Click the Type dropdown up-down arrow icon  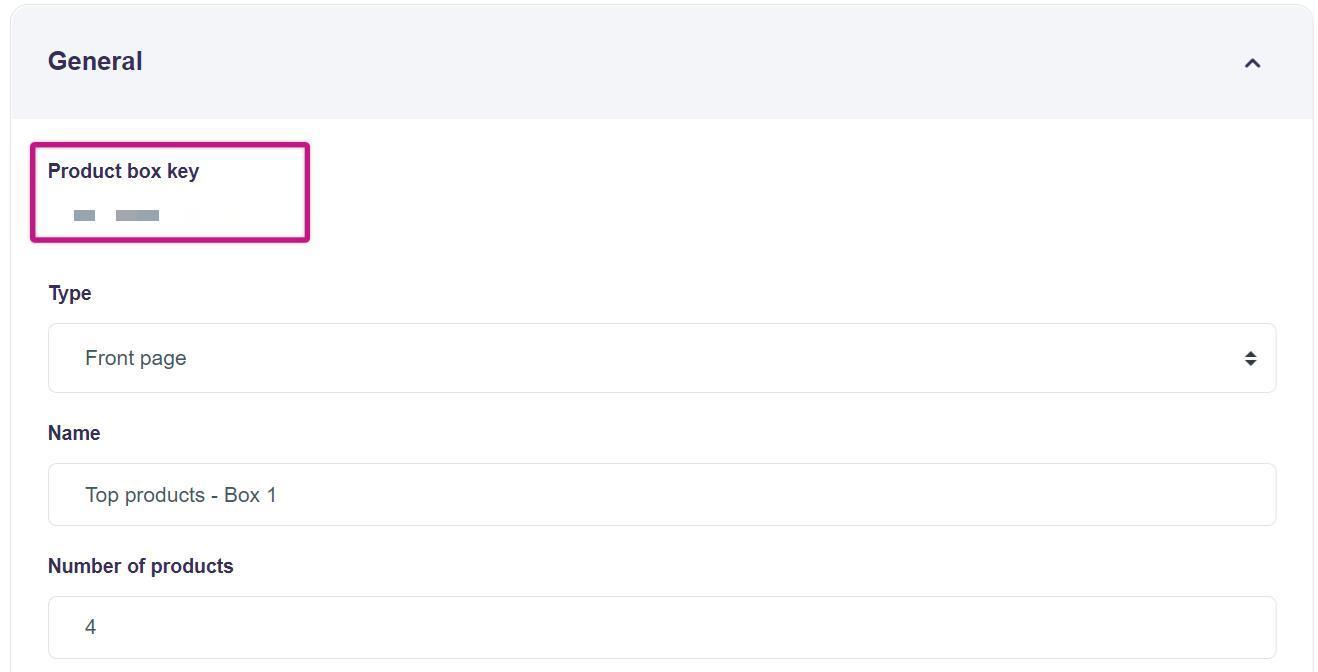coord(1250,358)
